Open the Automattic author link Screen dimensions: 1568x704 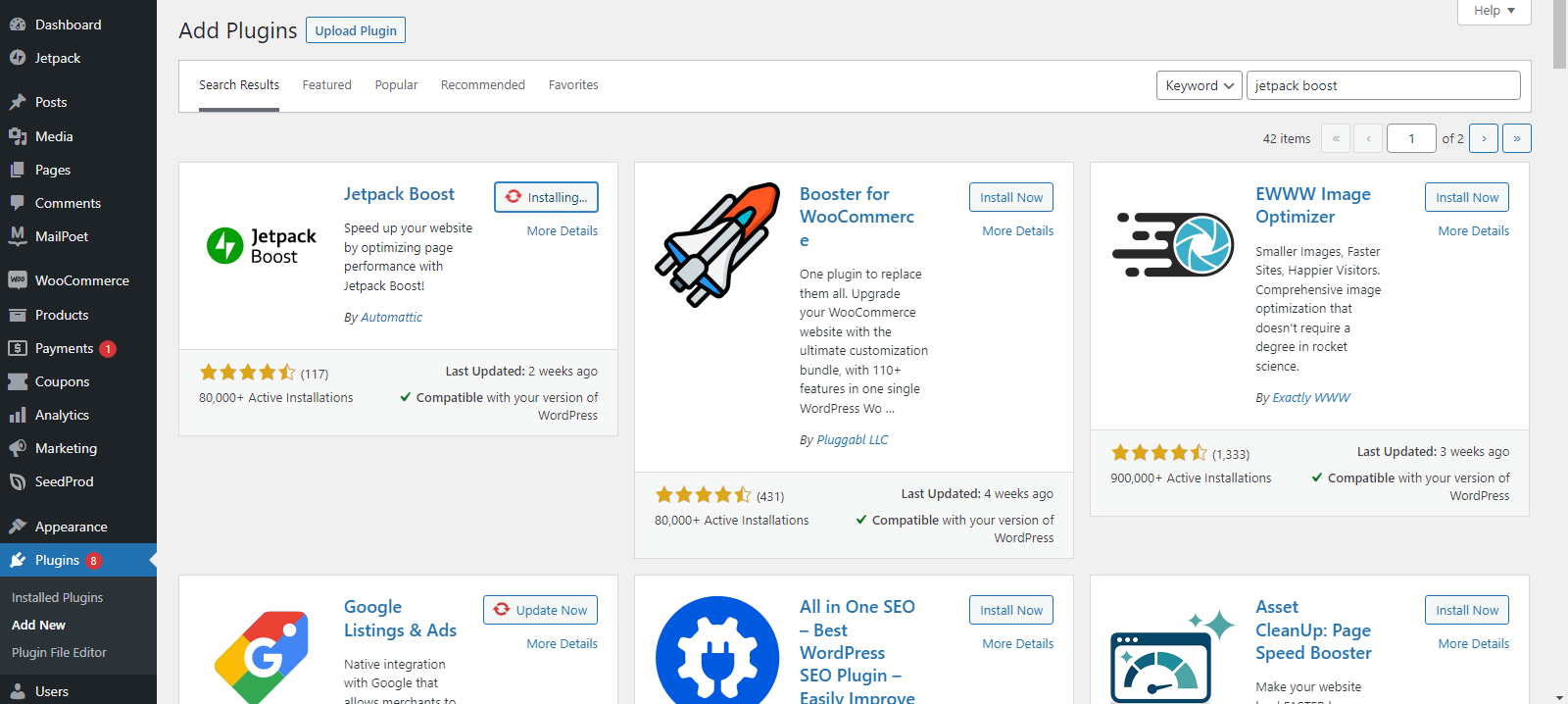[391, 317]
